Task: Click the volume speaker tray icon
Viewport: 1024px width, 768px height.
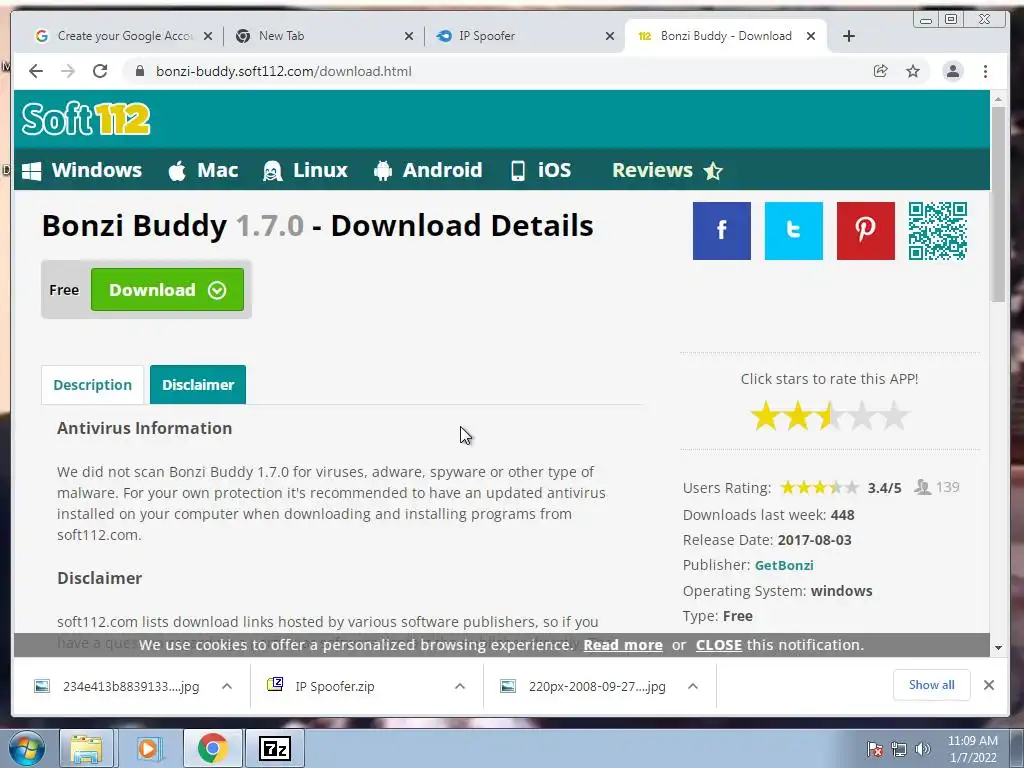Action: click(x=922, y=749)
